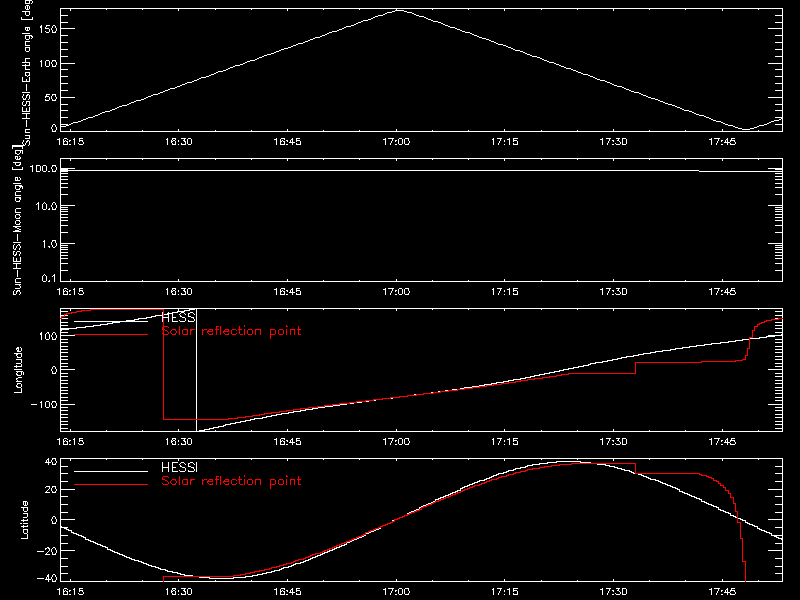Image resolution: width=800 pixels, height=600 pixels.
Task: Click red legend line sample in Latitude plot
Action: pos(111,484)
